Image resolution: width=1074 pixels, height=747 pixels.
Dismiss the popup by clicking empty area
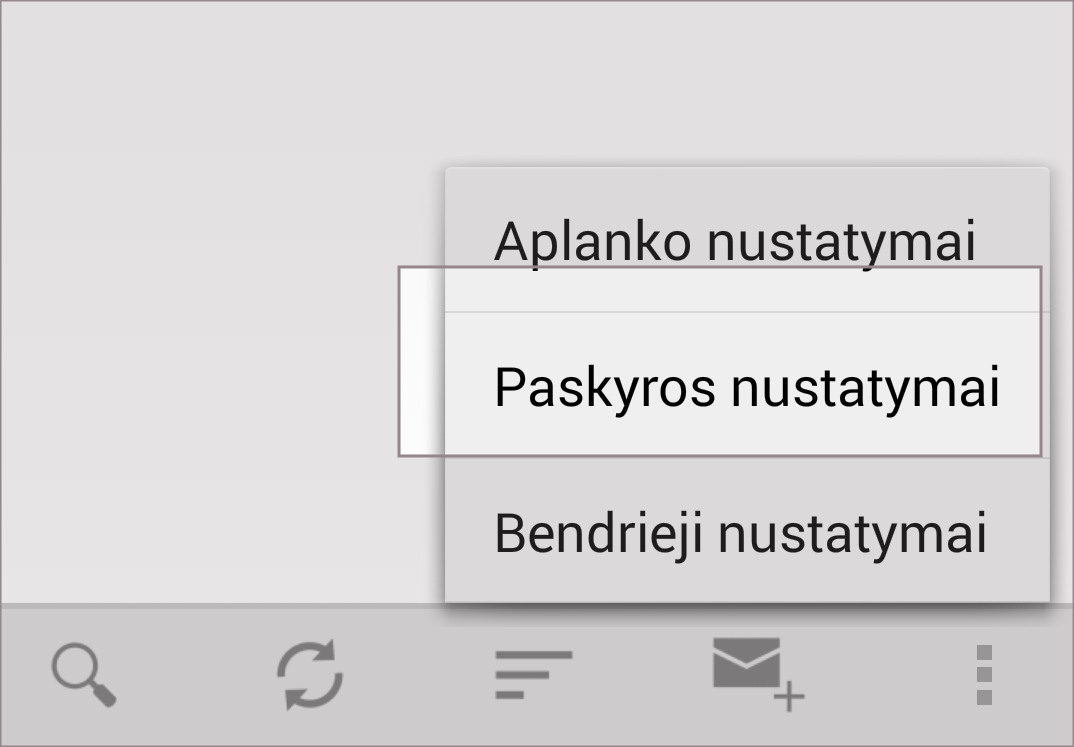[x=200, y=300]
